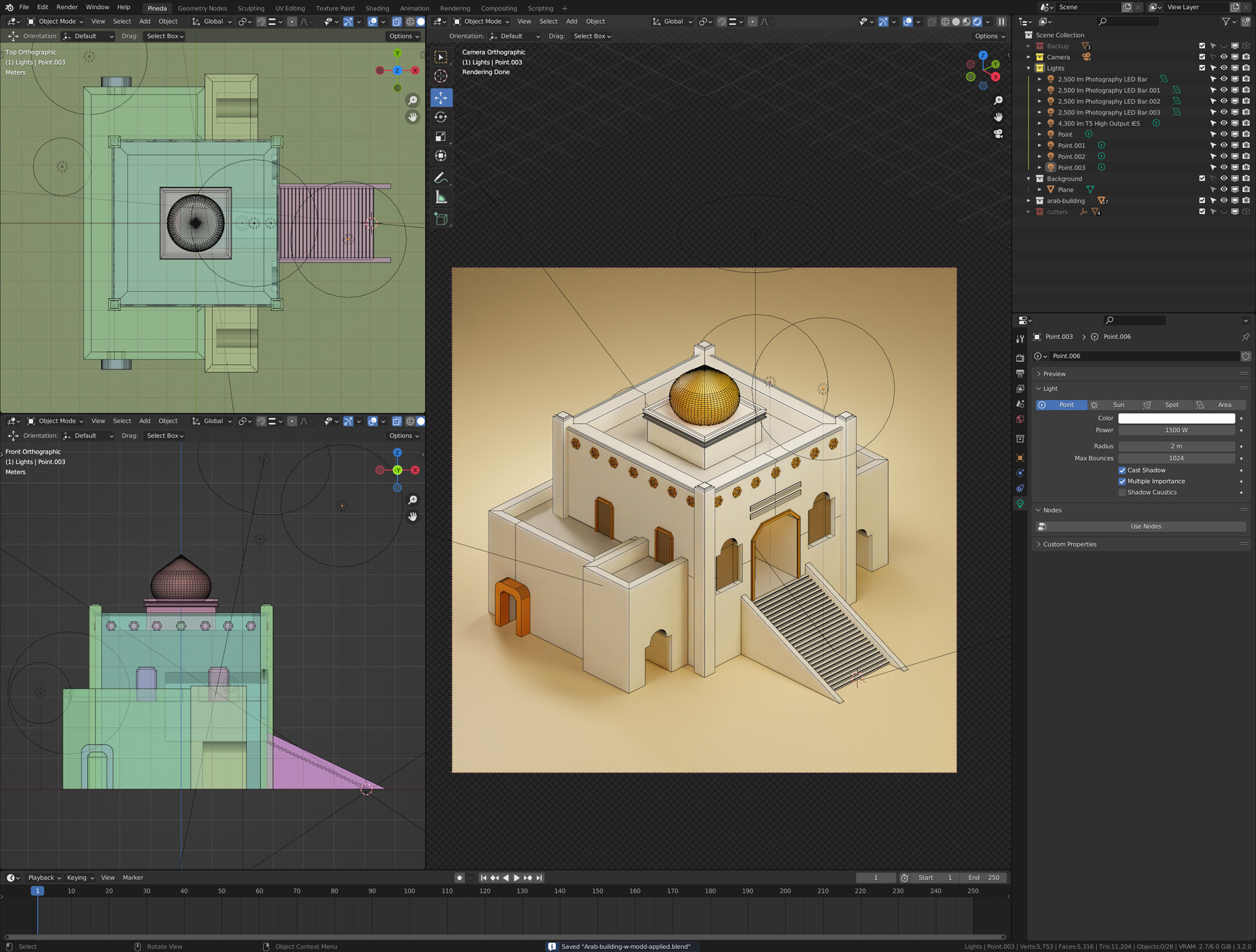Select the Measure tool

coord(441,197)
